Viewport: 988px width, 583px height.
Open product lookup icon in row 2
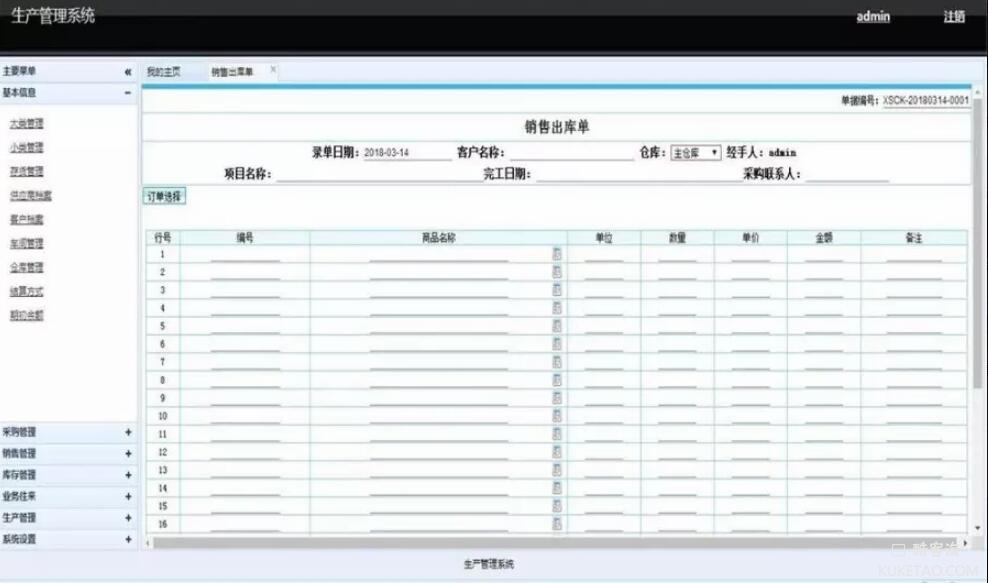click(557, 272)
